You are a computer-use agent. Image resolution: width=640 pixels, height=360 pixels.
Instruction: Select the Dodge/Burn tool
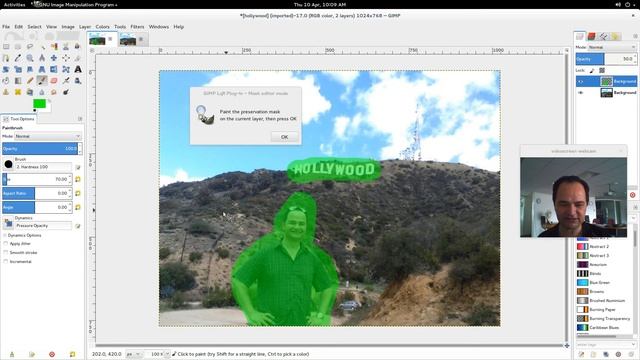[66, 92]
